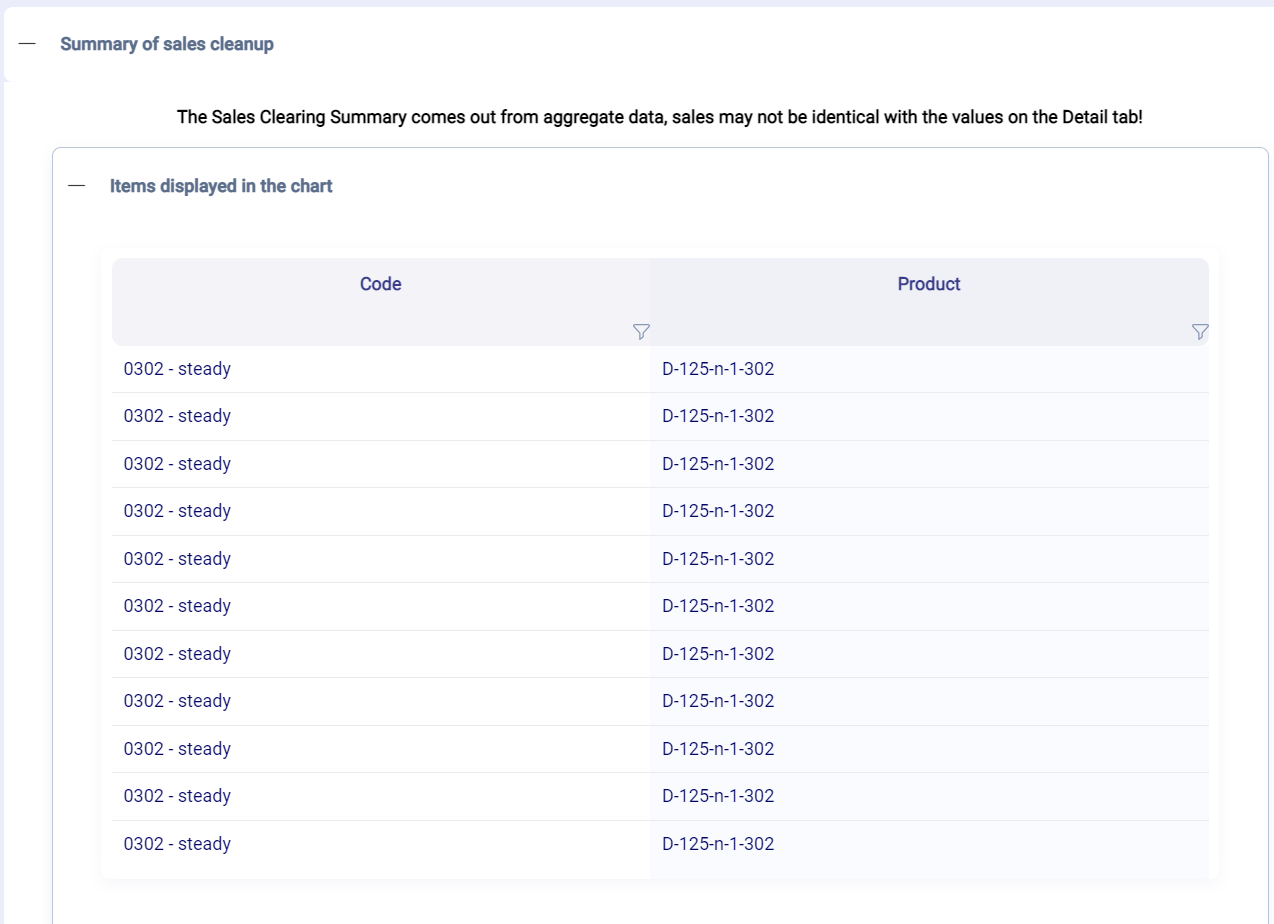1274x924 pixels.
Task: Select the ninth row's D-125-n-1-302 product cell
Action: pos(718,749)
